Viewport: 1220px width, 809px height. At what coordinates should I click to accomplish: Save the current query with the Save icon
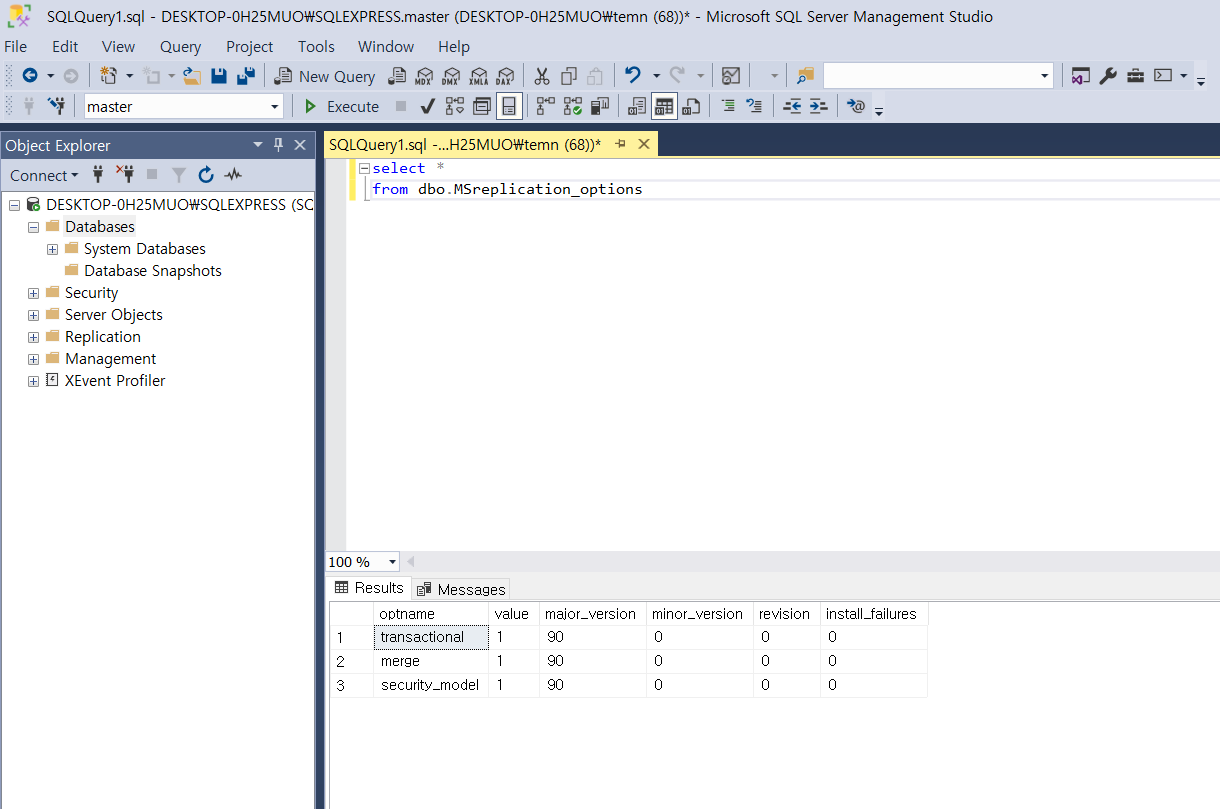coord(219,76)
